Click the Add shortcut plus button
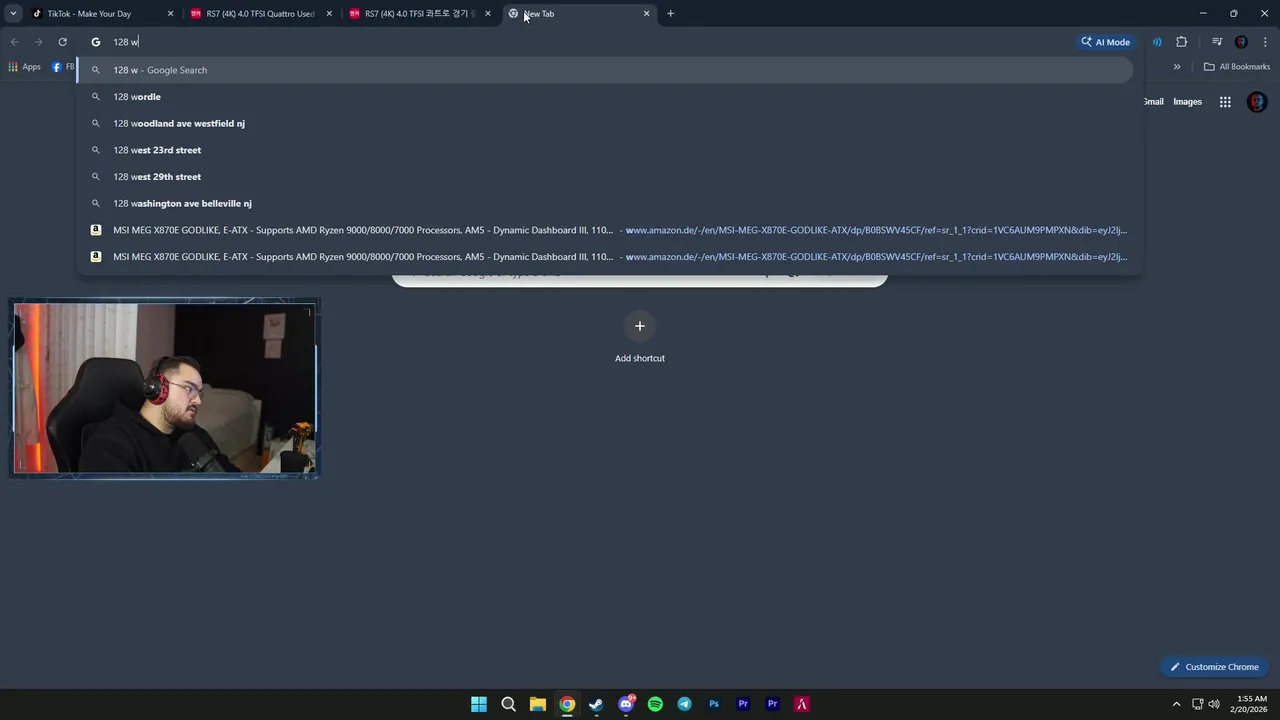Viewport: 1280px width, 720px height. (640, 326)
